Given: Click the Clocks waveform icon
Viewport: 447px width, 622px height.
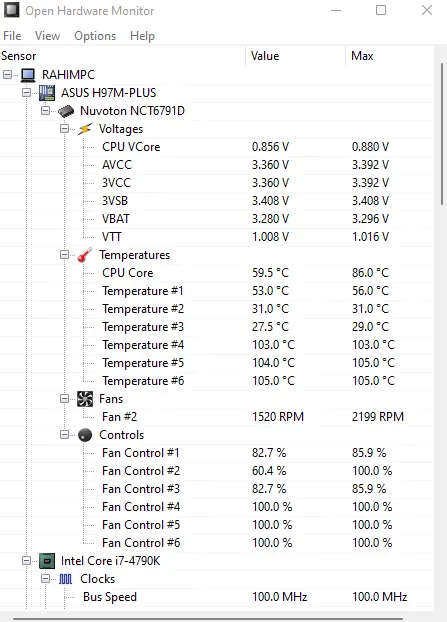Looking at the screenshot, I should 66,579.
